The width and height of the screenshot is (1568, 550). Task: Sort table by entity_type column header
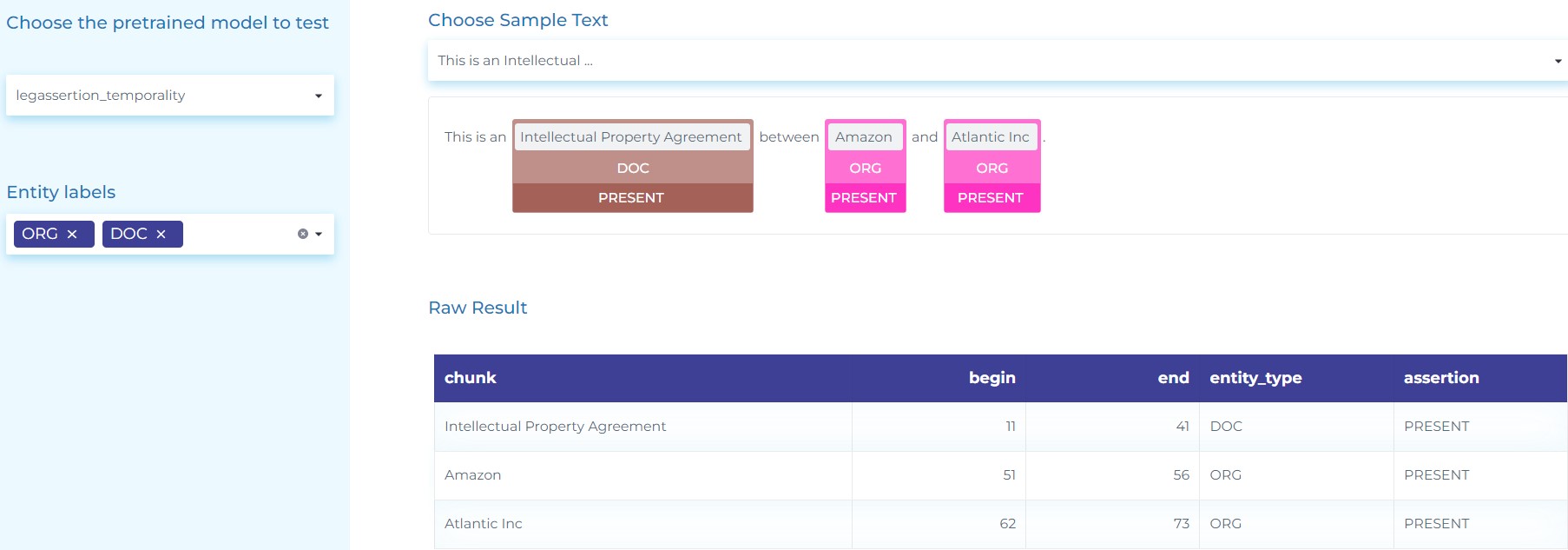1255,378
